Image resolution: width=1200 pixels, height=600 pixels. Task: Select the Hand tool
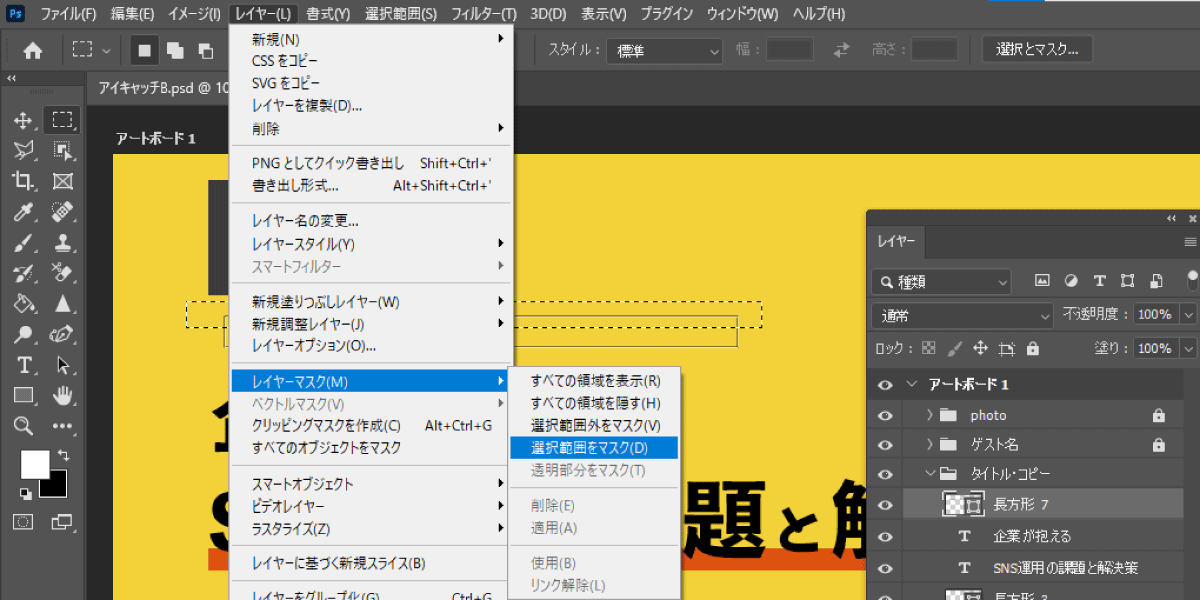coord(63,395)
